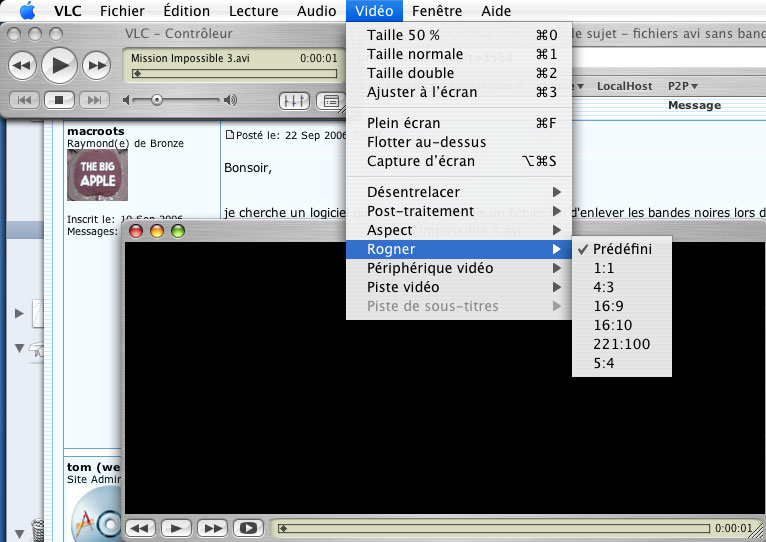Click the video window seek bar
The image size is (766, 542).
pyautogui.click(x=493, y=528)
